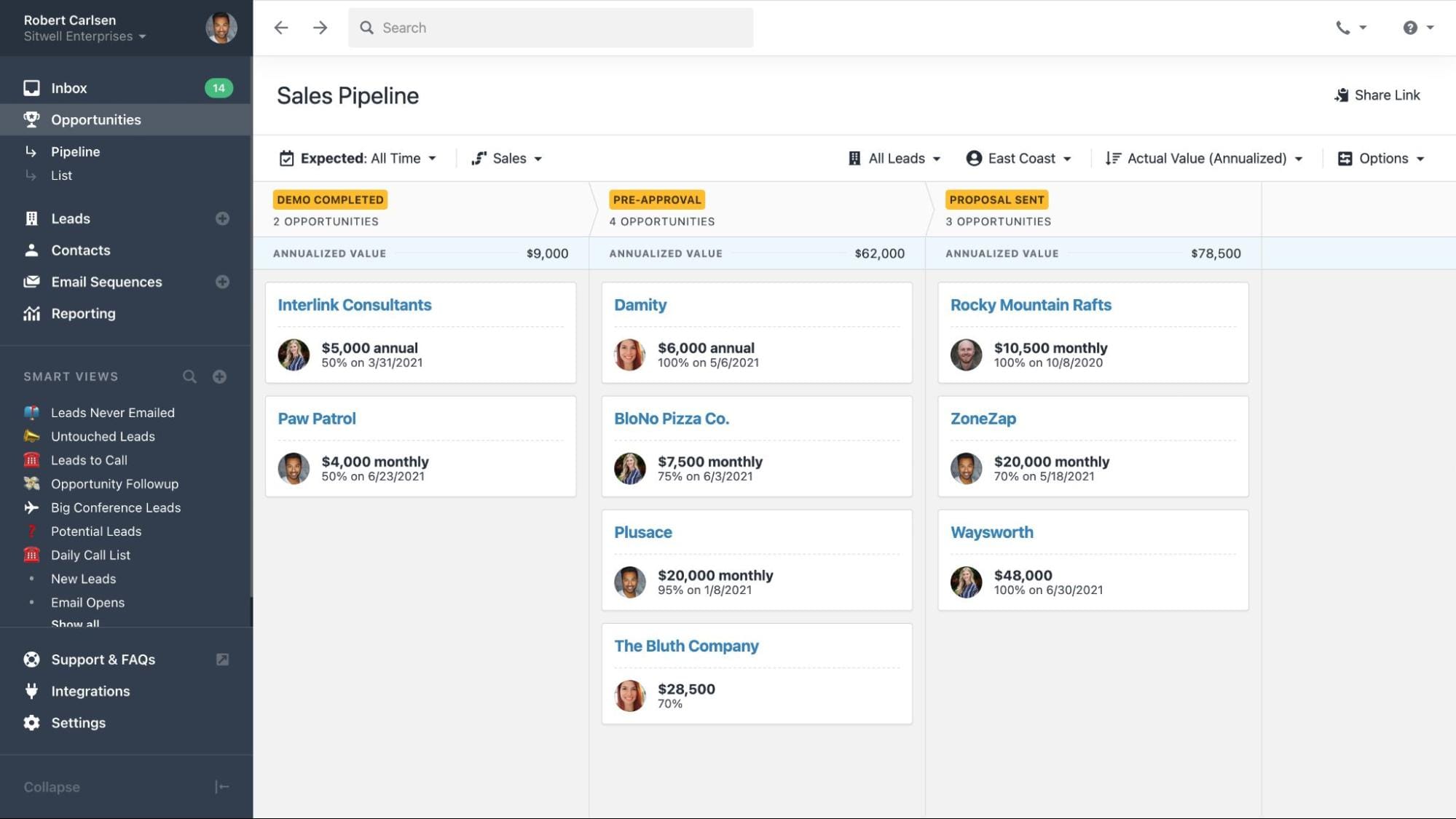This screenshot has width=1456, height=819.
Task: Open the Rocky Mountain Rafts opportunity
Action: point(1031,304)
